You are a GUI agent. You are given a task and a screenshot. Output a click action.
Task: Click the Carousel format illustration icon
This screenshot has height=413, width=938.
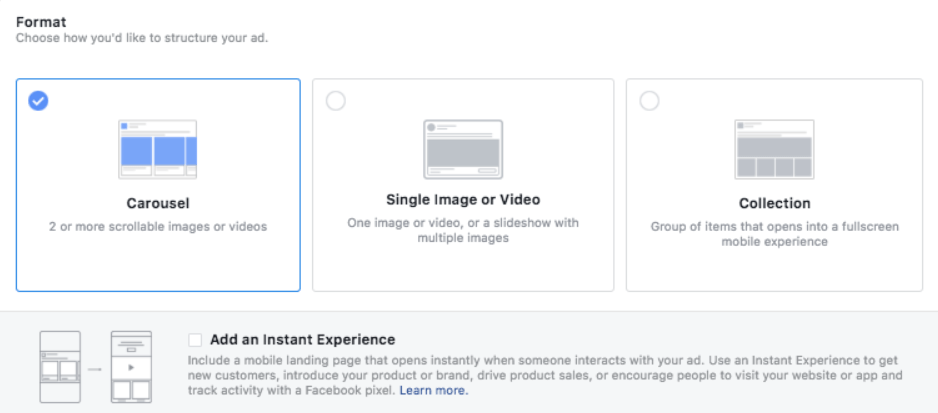157,149
